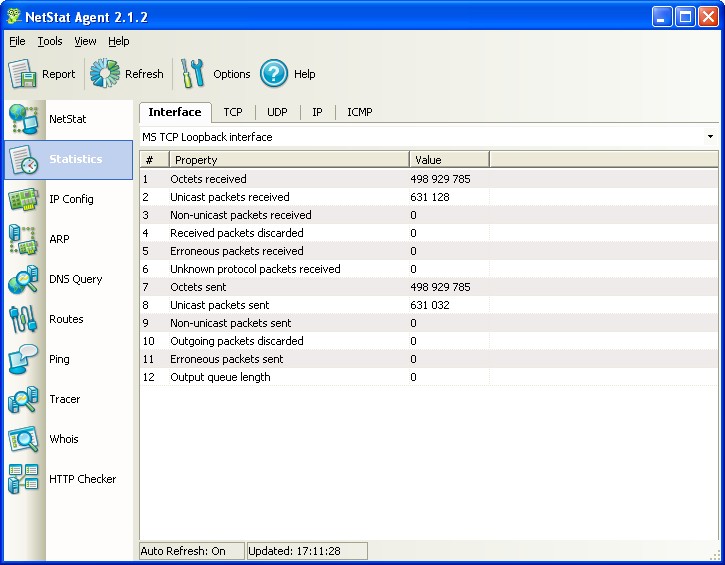
Task: Sort by the # column header
Action: pyautogui.click(x=154, y=160)
